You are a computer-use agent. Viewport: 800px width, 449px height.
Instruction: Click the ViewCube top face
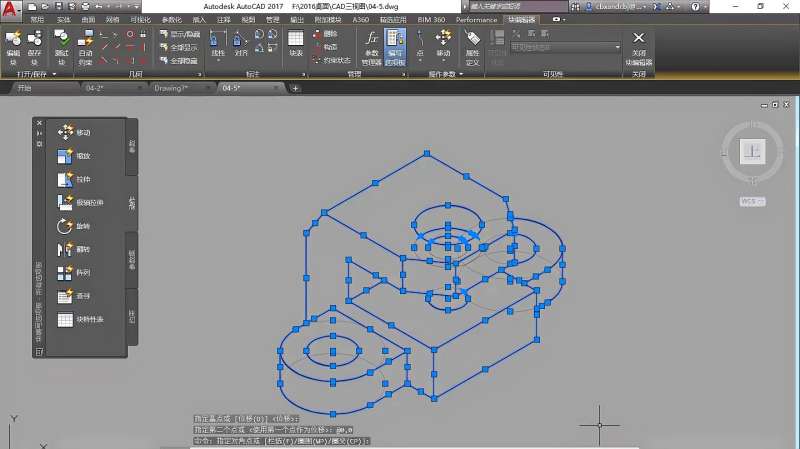[x=752, y=152]
